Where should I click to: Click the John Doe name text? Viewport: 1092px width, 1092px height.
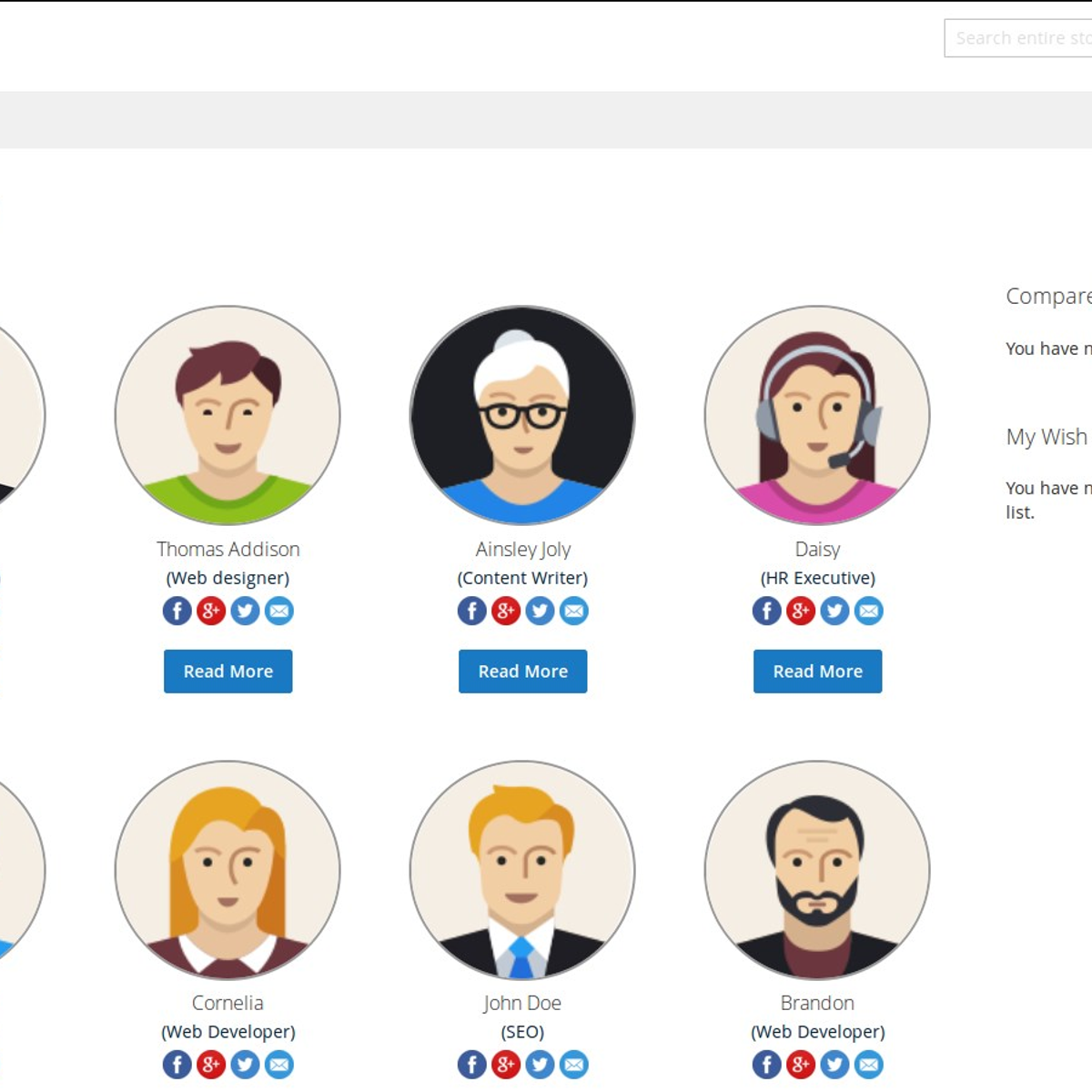click(522, 1003)
